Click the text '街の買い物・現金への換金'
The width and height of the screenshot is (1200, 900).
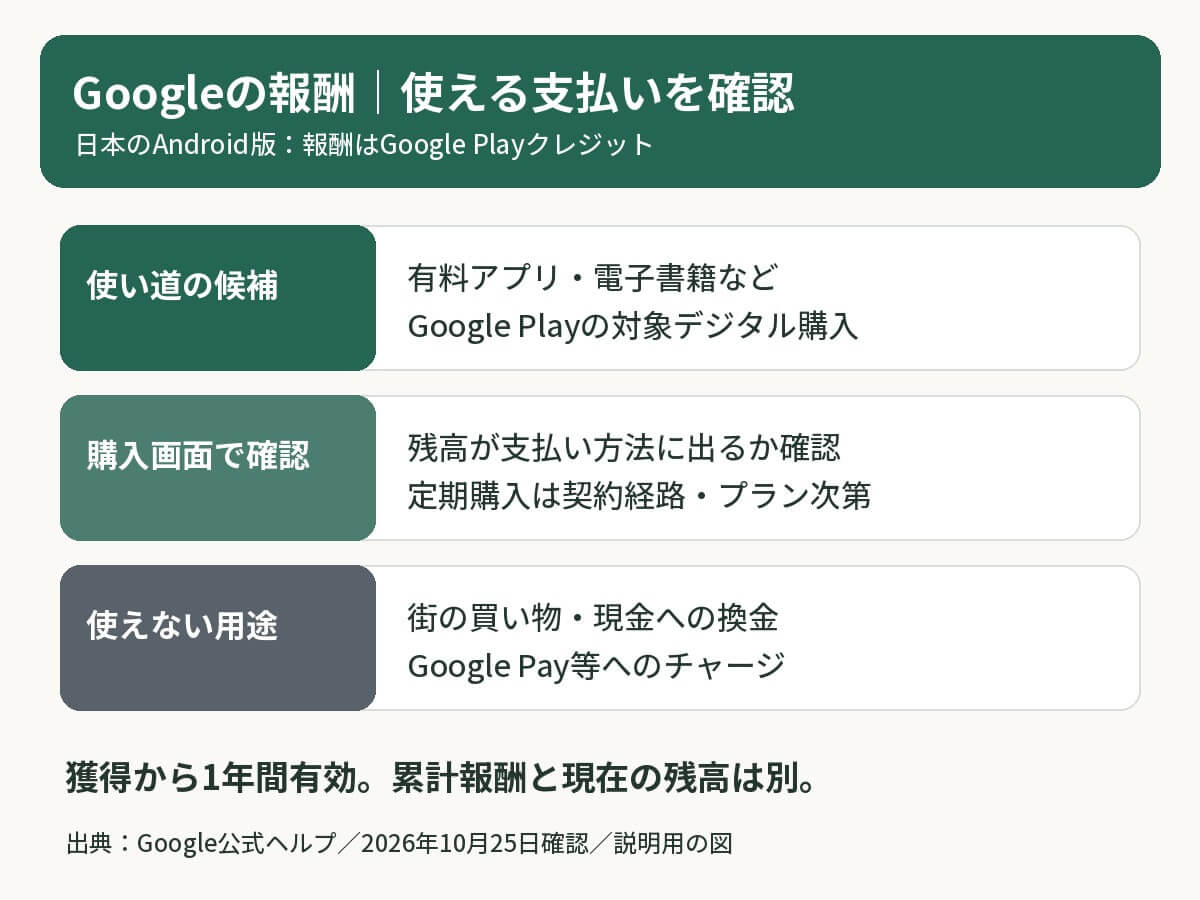(593, 617)
